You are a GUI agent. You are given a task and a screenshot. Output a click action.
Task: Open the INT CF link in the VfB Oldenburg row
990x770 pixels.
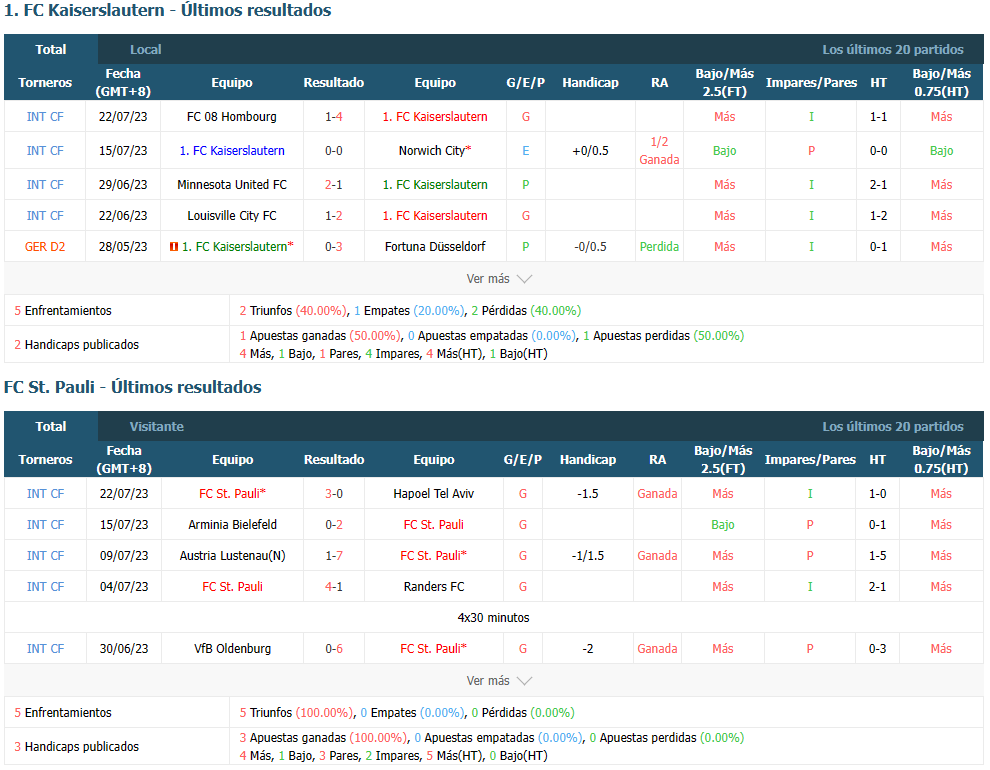coord(45,648)
